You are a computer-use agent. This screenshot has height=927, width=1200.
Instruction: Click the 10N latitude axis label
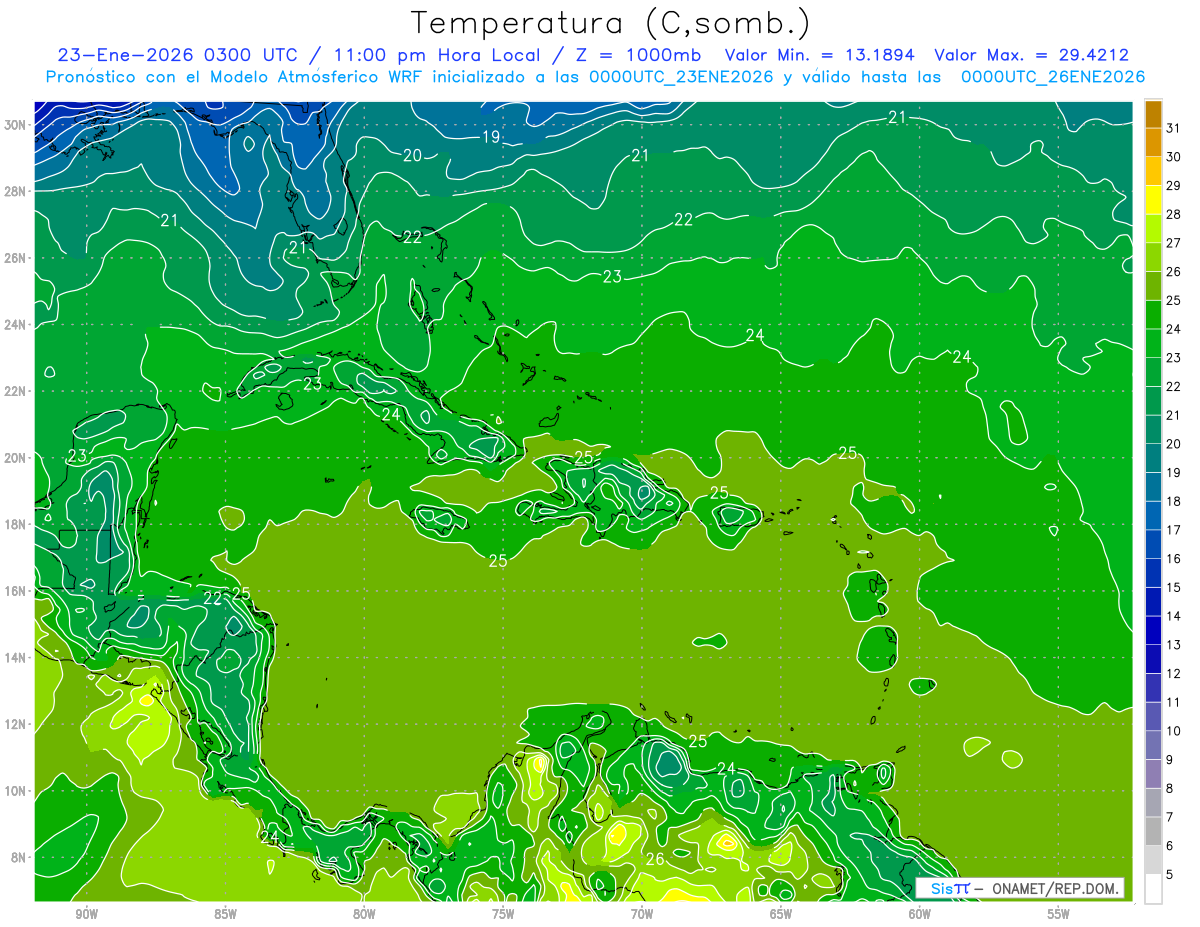point(16,790)
